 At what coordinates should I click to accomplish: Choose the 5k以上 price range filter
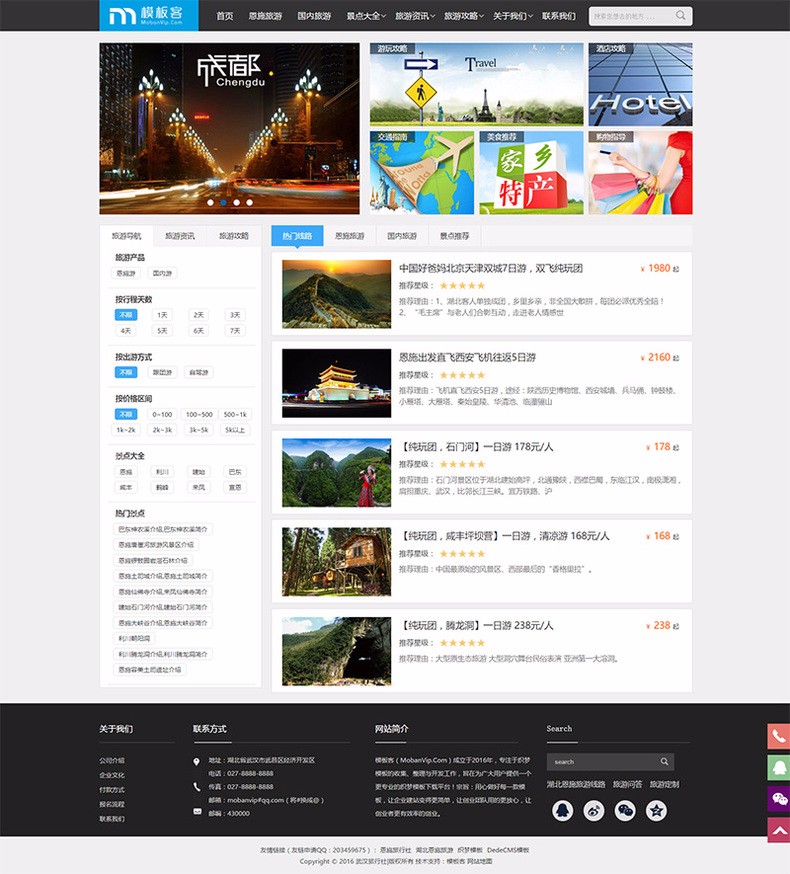pos(235,430)
